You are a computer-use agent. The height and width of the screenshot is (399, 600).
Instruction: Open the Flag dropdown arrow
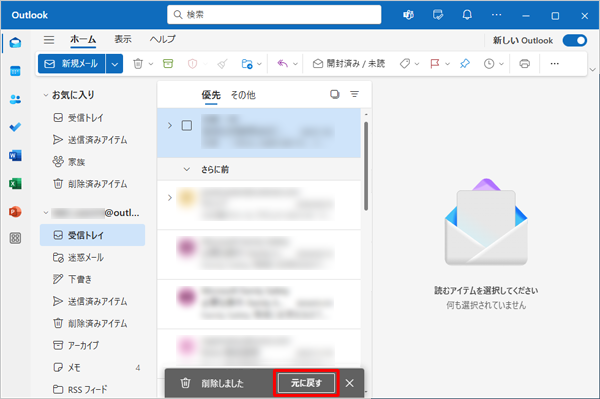pyautogui.click(x=447, y=64)
